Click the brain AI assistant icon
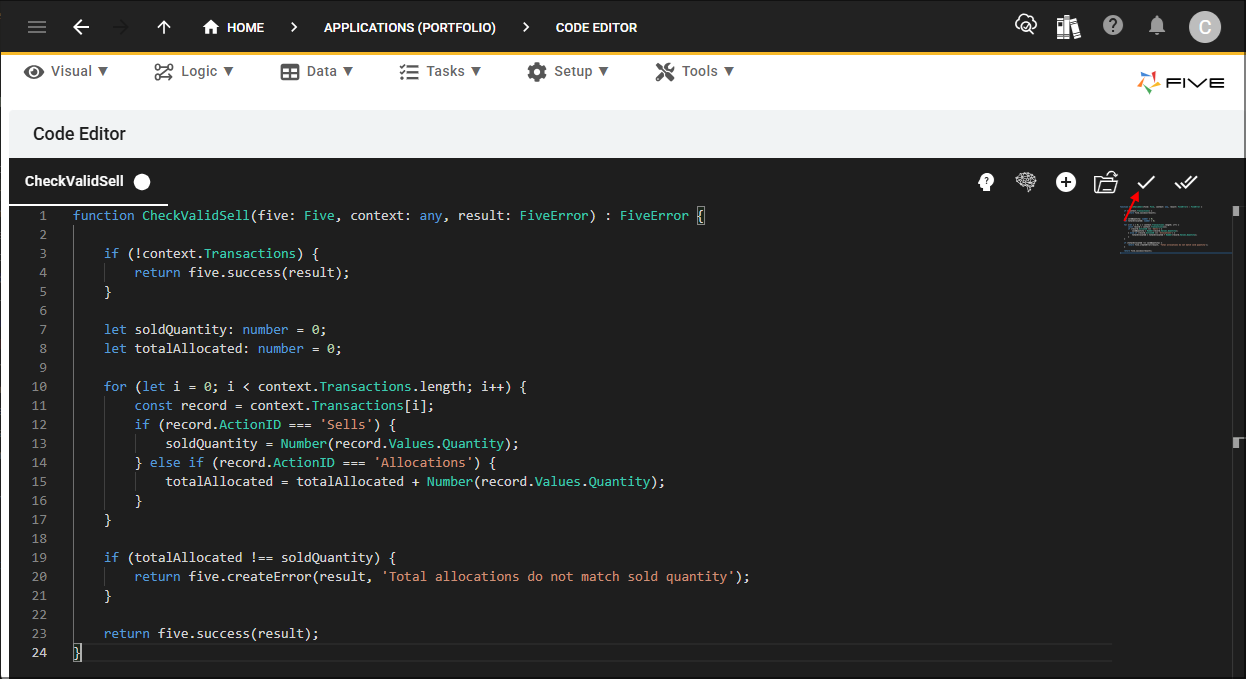 pos(1026,182)
